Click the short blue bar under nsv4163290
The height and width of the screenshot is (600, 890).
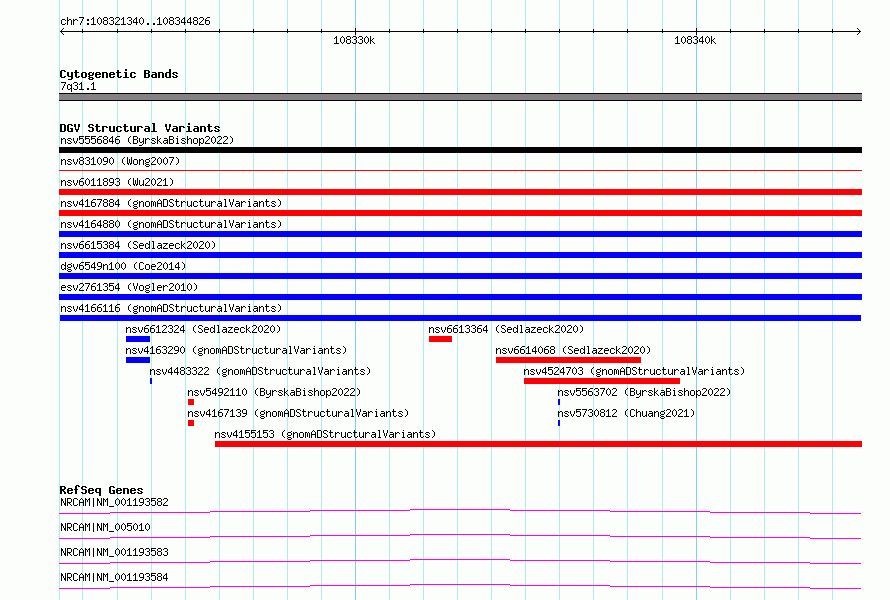click(138, 360)
